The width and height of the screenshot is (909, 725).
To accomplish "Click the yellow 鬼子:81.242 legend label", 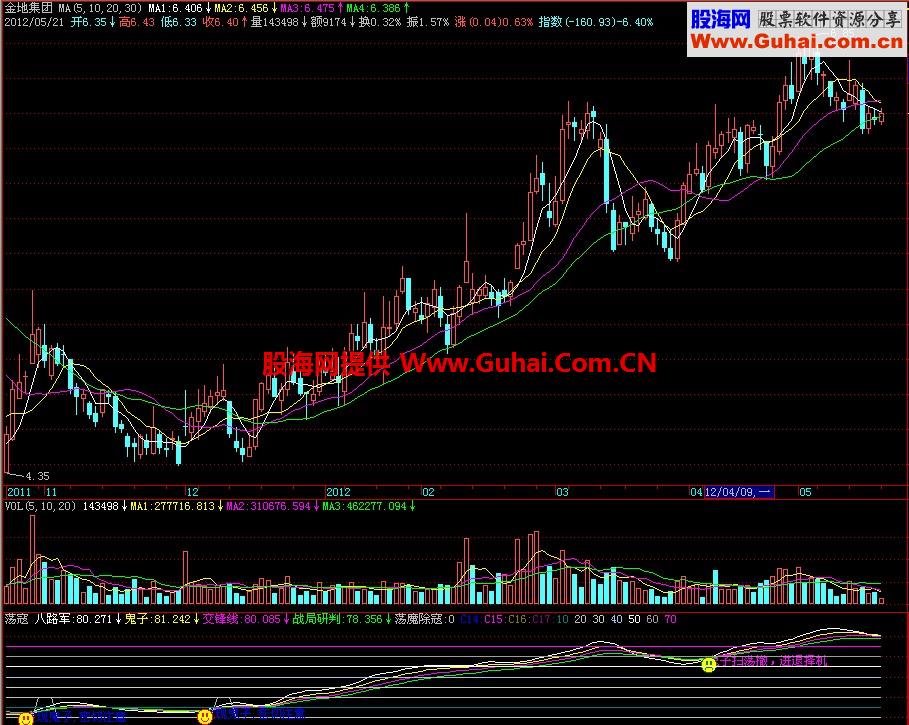I will pos(157,620).
